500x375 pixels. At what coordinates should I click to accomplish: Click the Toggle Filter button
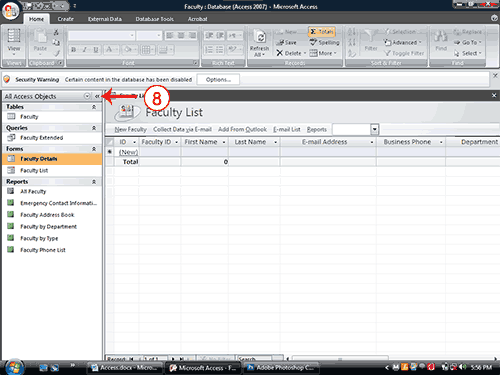pos(404,53)
